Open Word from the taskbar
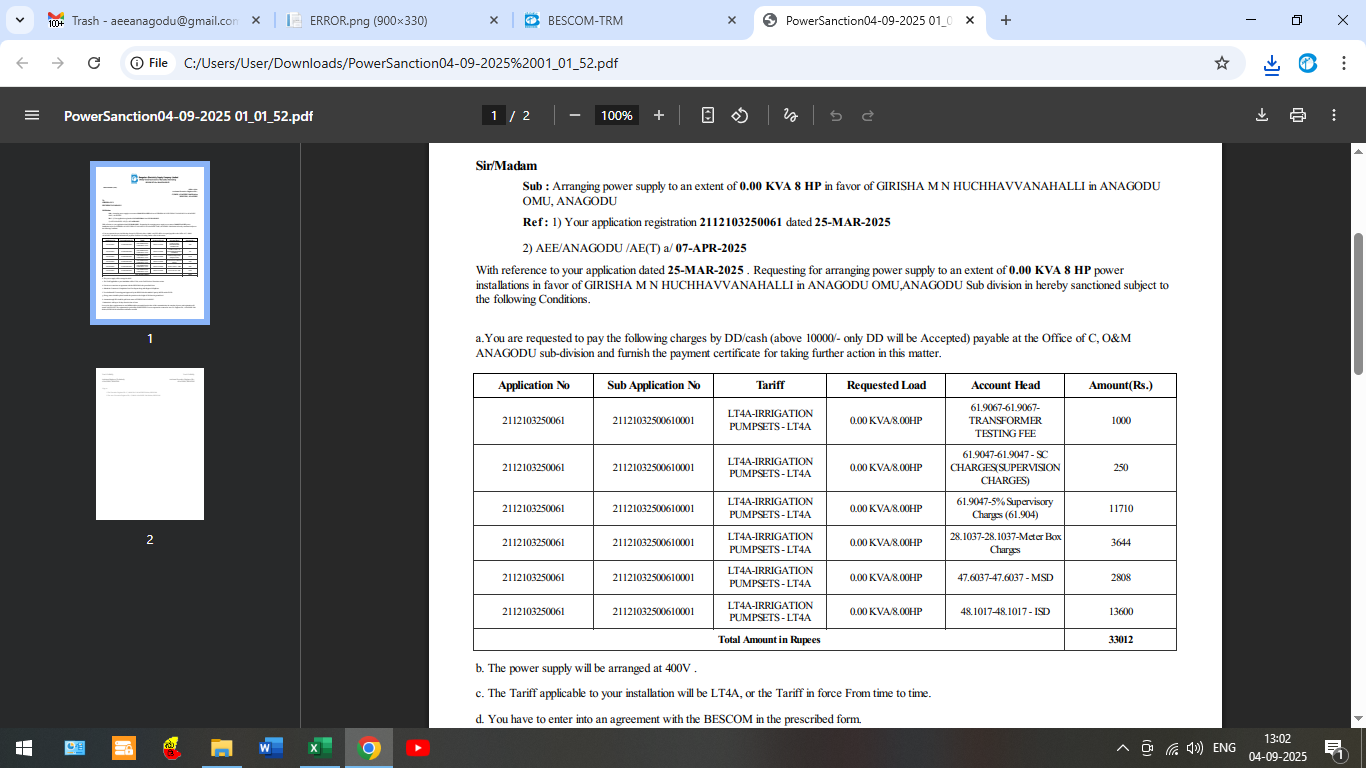 coord(270,748)
